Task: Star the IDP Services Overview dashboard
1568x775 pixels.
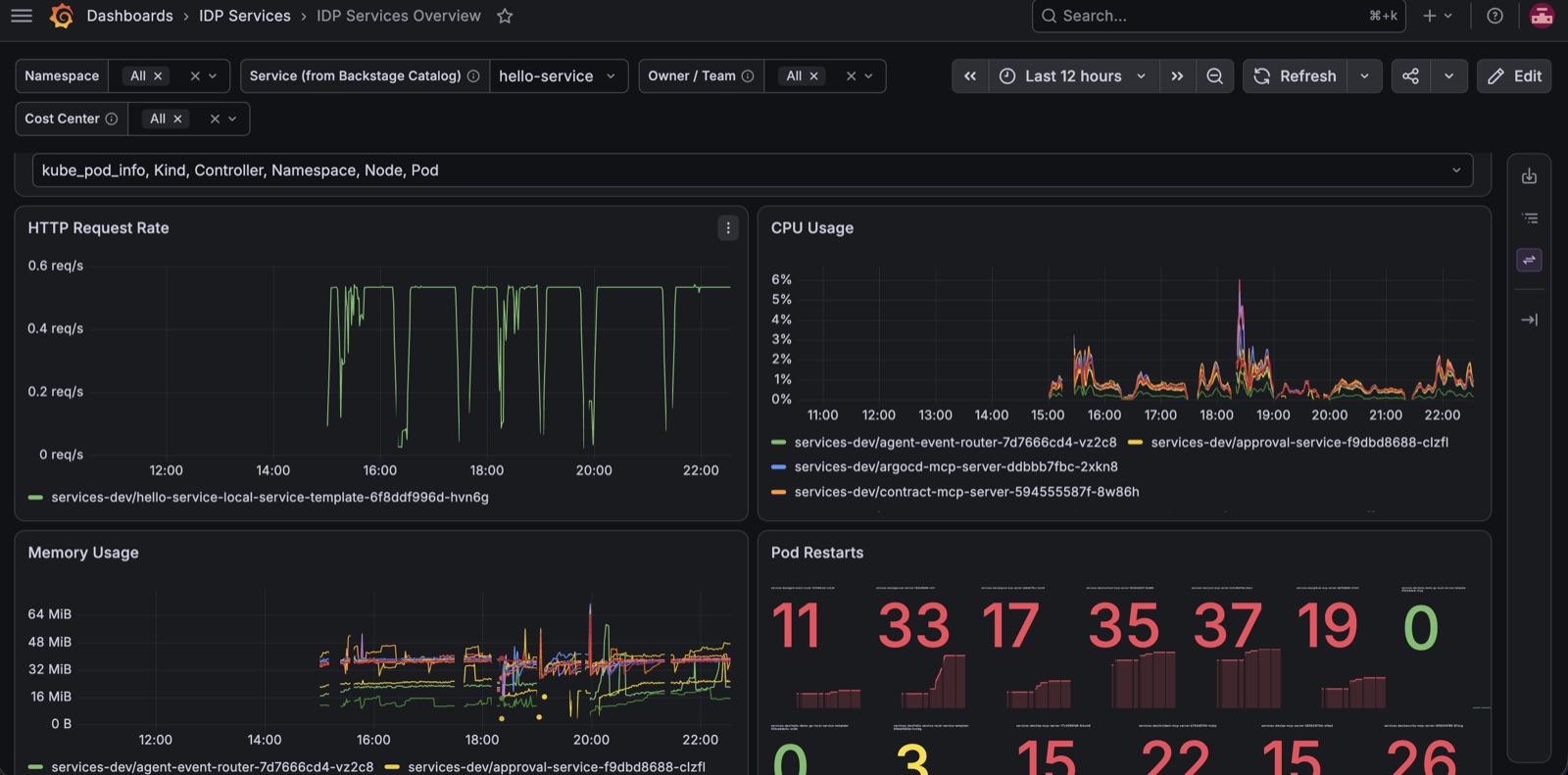Action: click(505, 16)
